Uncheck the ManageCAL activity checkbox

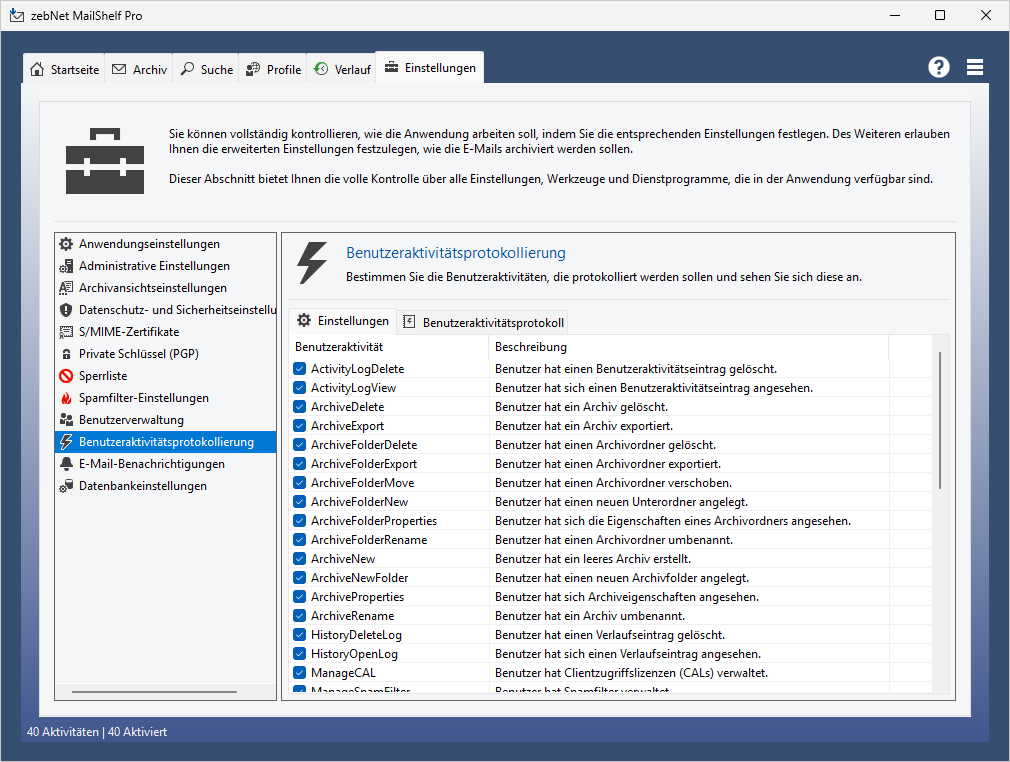click(x=300, y=673)
